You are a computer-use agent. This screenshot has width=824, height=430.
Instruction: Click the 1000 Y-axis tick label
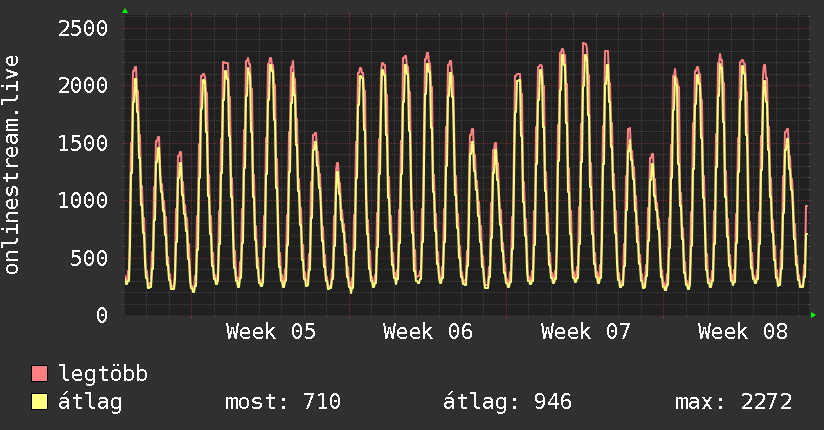click(82, 200)
